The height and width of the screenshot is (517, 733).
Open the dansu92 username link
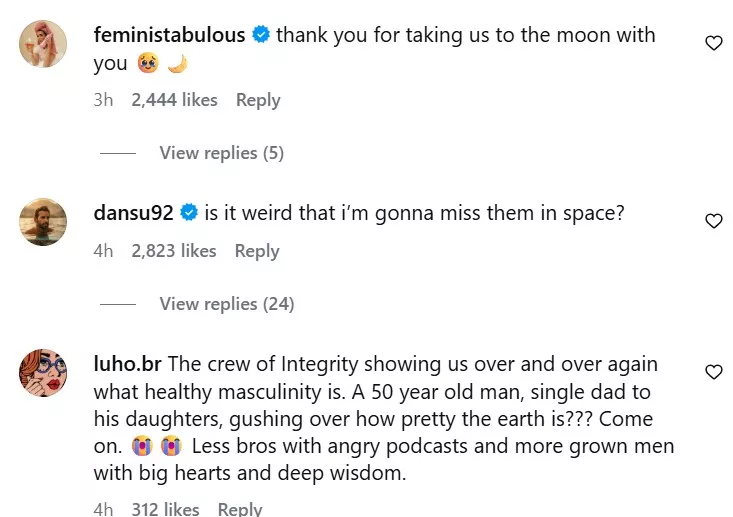(134, 213)
